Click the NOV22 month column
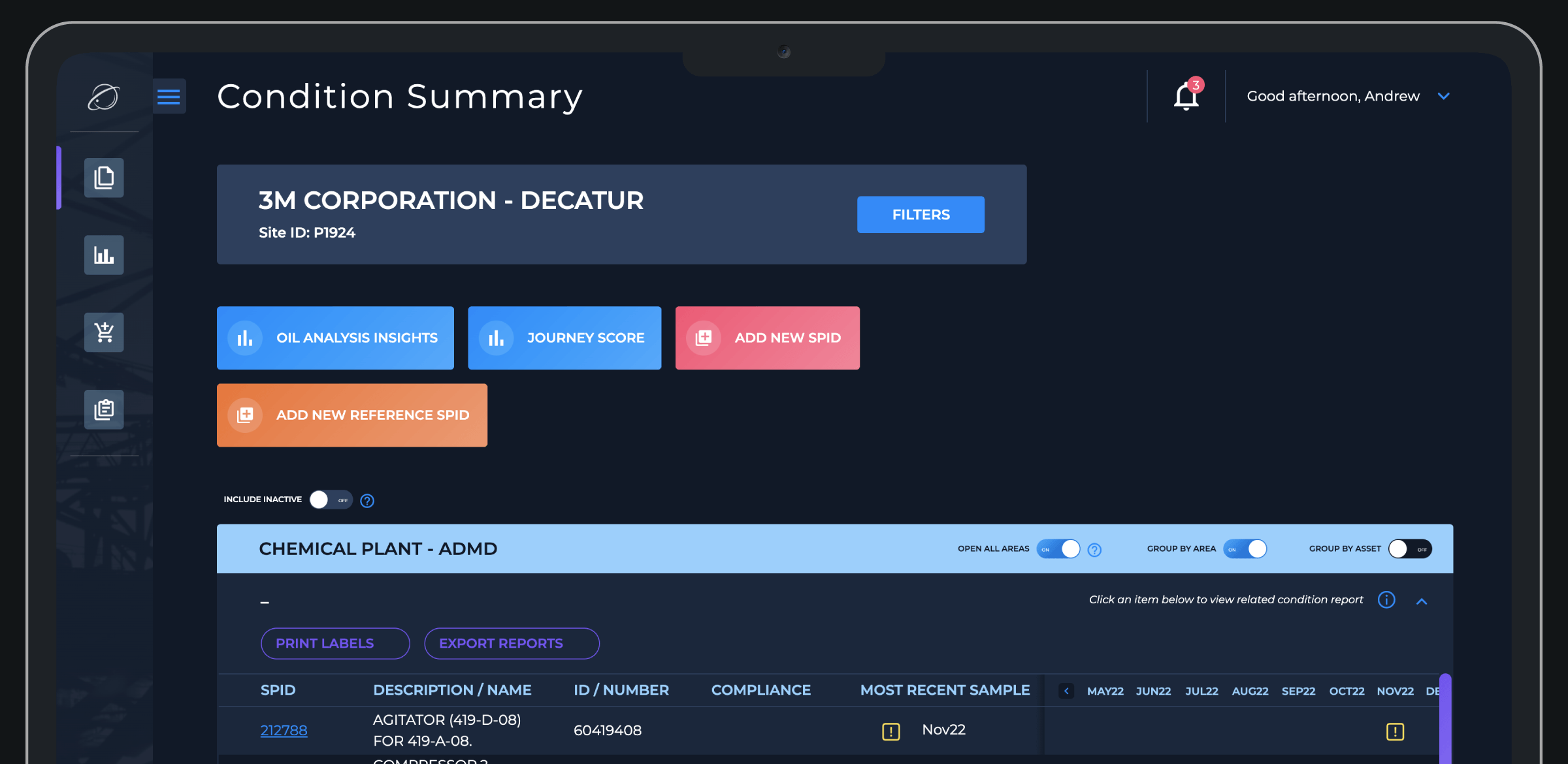The height and width of the screenshot is (764, 1568). (x=1395, y=691)
